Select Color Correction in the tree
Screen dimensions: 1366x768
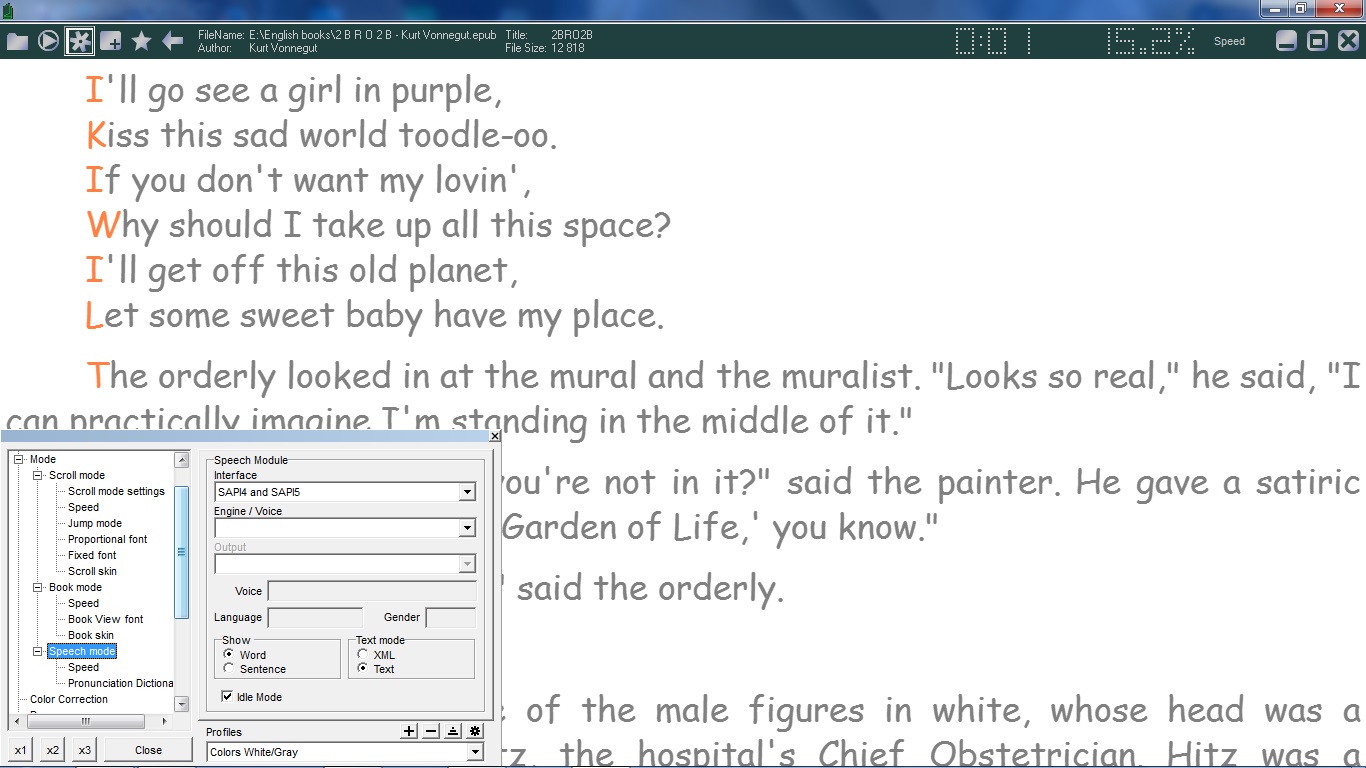(69, 699)
